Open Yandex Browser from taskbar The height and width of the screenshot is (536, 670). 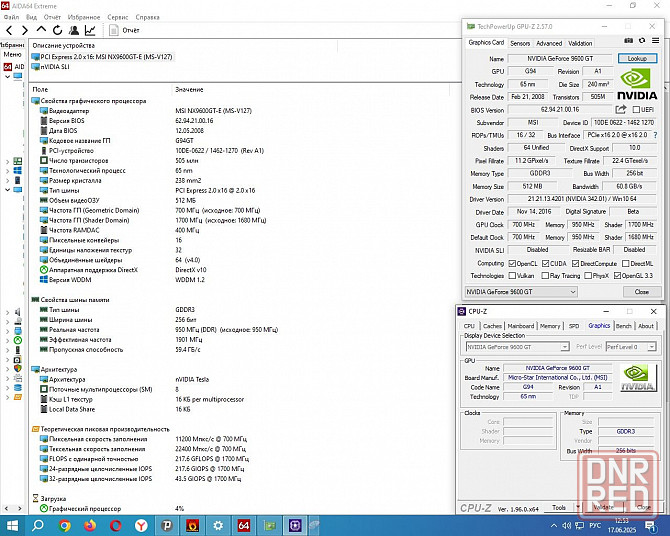[x=141, y=525]
